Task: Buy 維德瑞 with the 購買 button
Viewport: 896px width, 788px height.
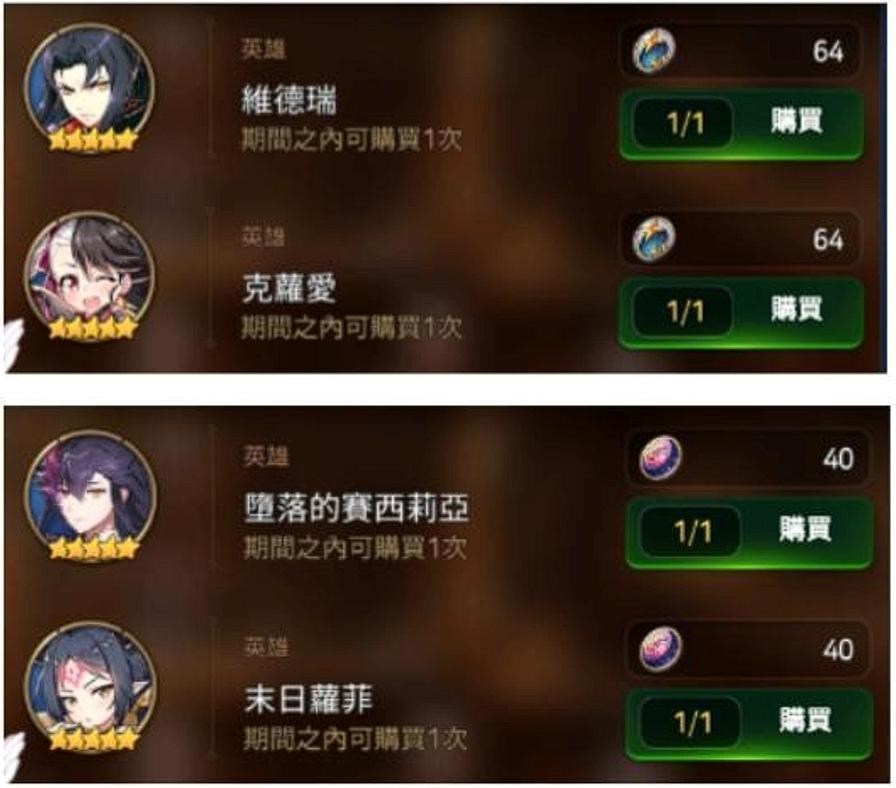Action: click(741, 124)
